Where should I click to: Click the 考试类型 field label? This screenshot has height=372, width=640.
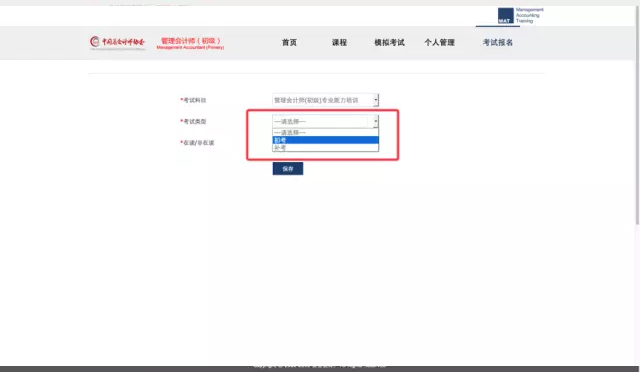(x=193, y=121)
